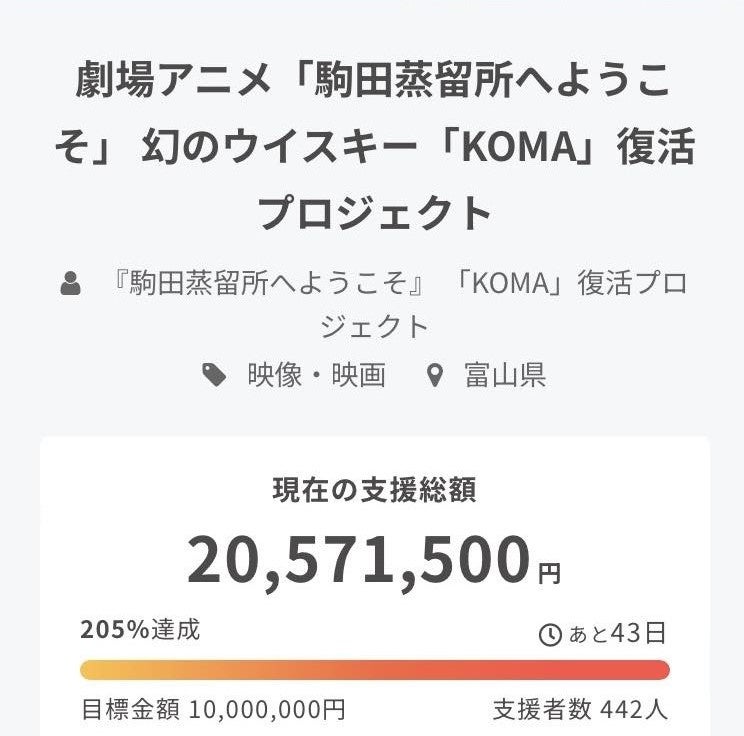Click the project owner person icon
The height and width of the screenshot is (736, 744).
[x=71, y=284]
